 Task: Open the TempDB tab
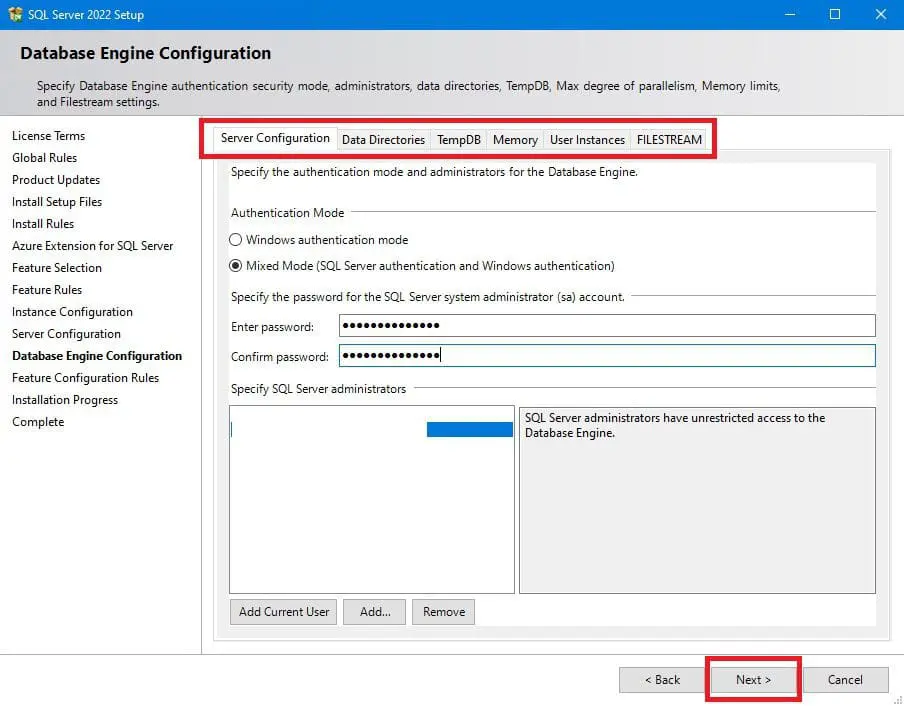[x=458, y=139]
